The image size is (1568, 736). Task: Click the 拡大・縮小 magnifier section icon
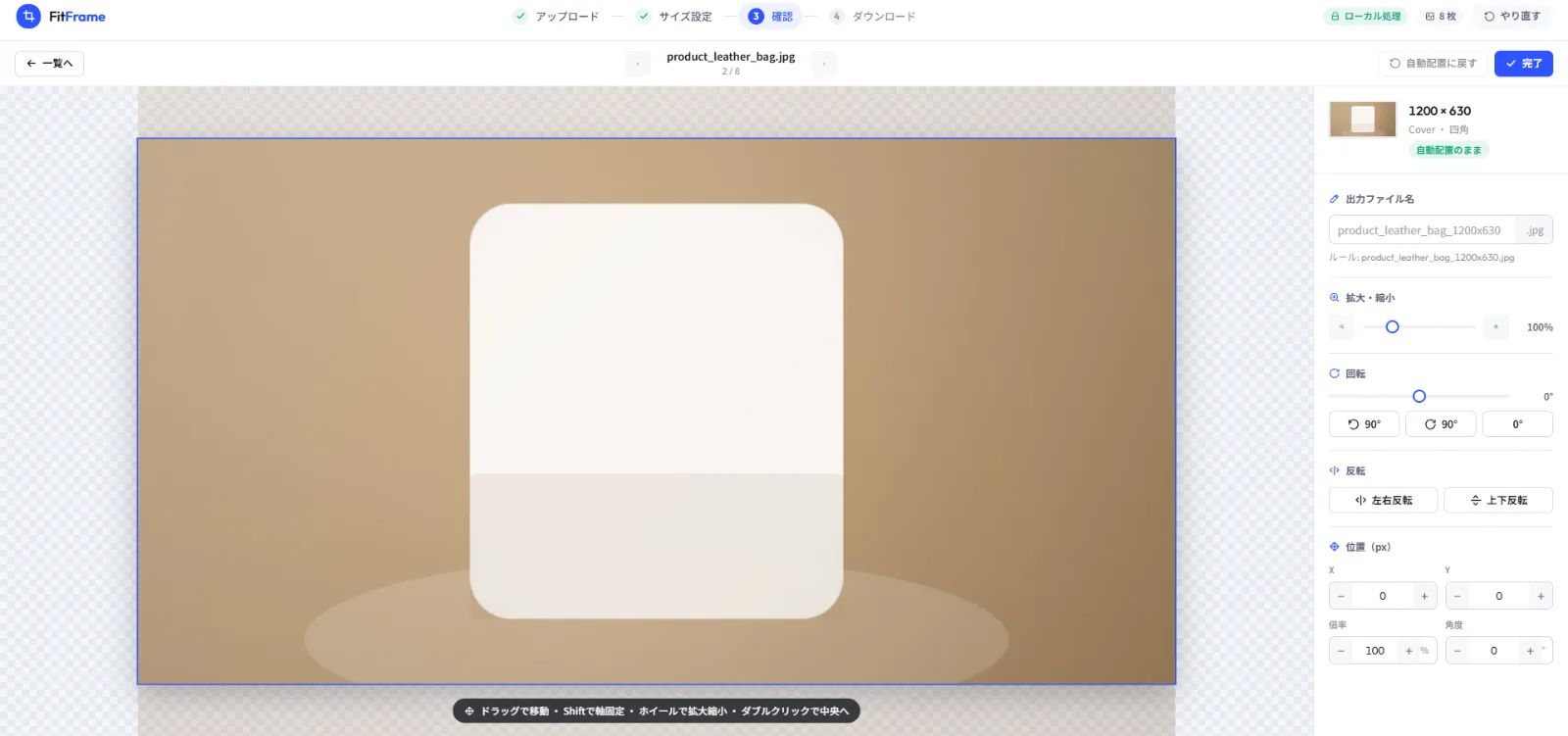pos(1334,298)
